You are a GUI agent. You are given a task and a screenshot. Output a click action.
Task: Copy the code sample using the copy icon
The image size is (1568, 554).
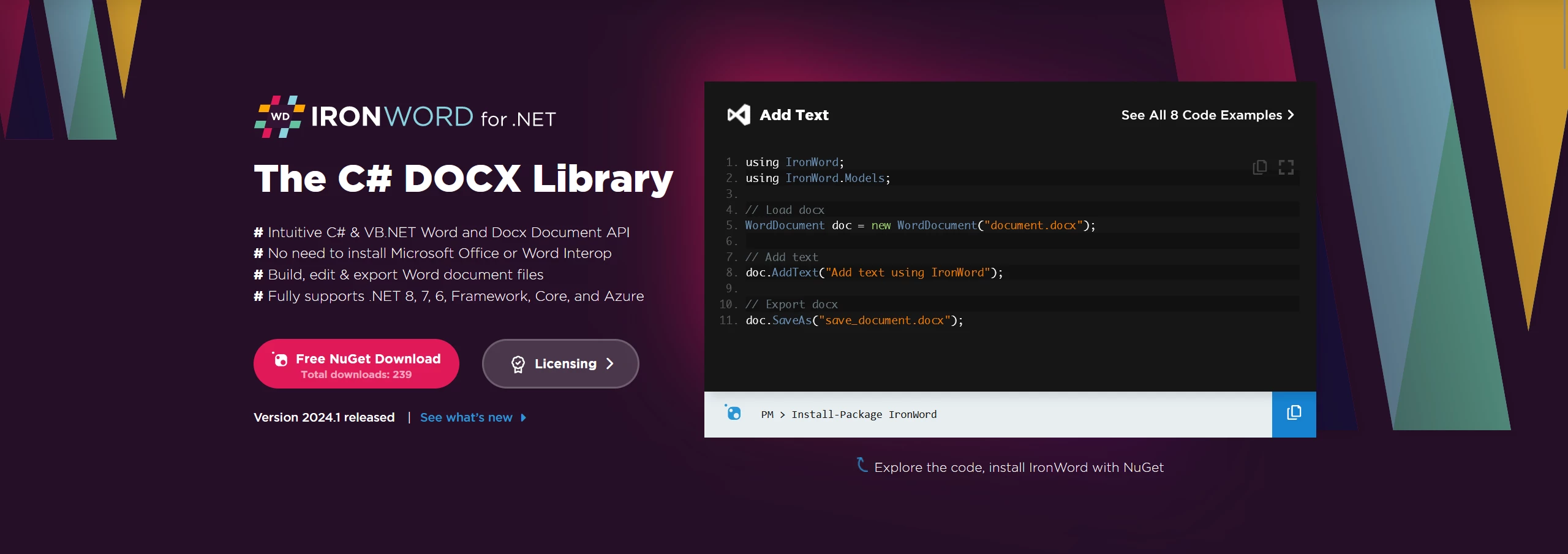[1259, 167]
